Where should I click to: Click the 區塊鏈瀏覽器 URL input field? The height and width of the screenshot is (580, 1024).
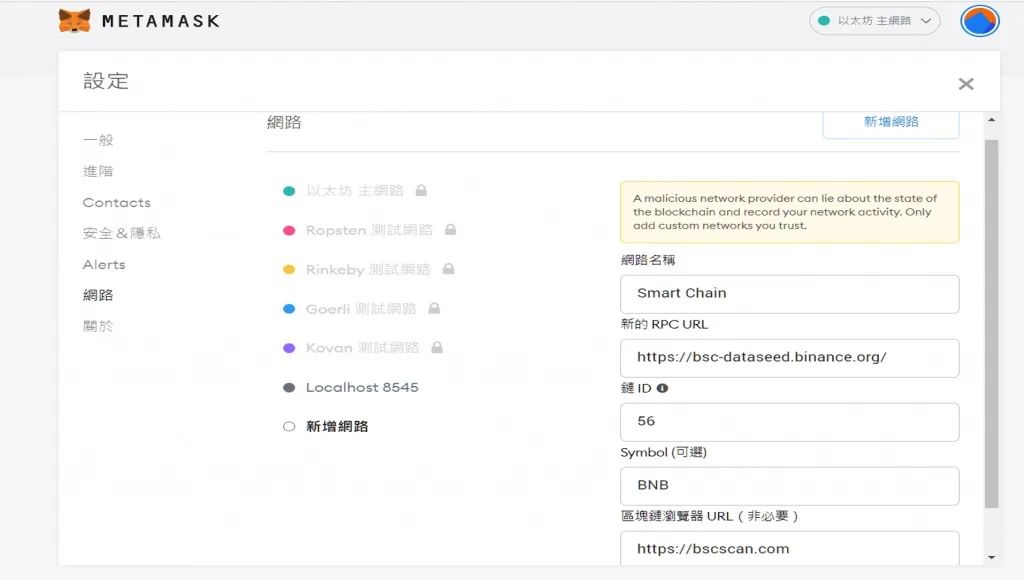790,548
